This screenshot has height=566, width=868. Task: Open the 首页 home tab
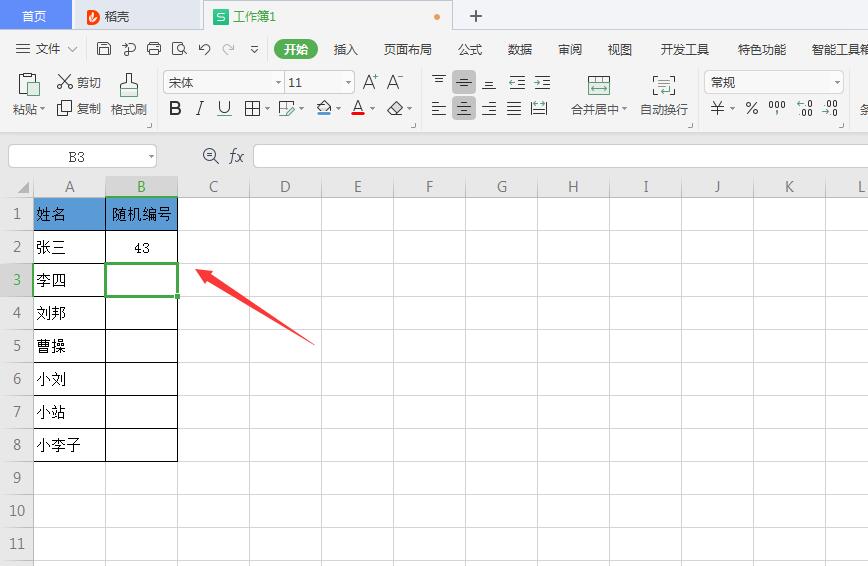click(34, 16)
